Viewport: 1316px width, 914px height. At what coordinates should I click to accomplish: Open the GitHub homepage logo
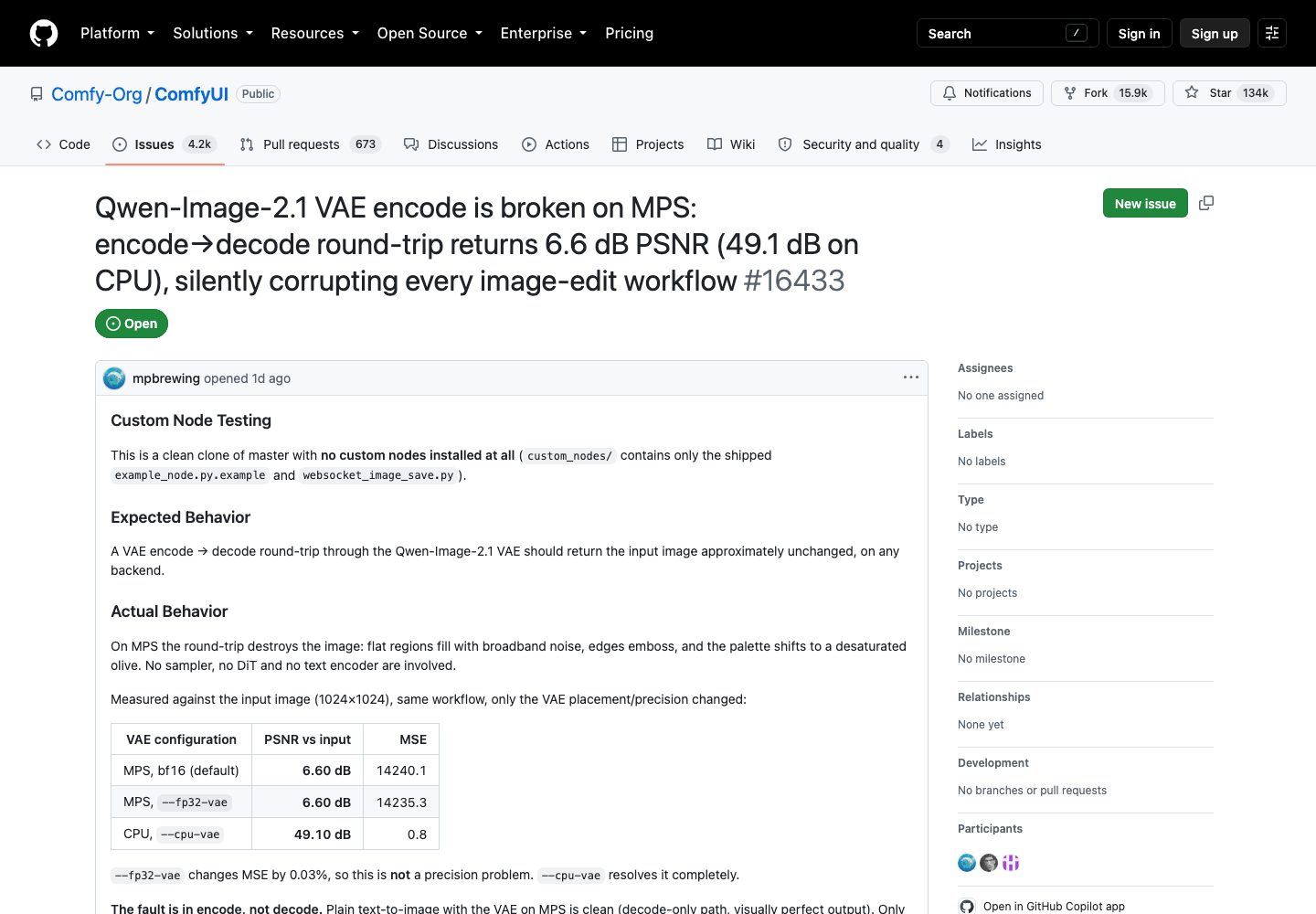[x=44, y=33]
